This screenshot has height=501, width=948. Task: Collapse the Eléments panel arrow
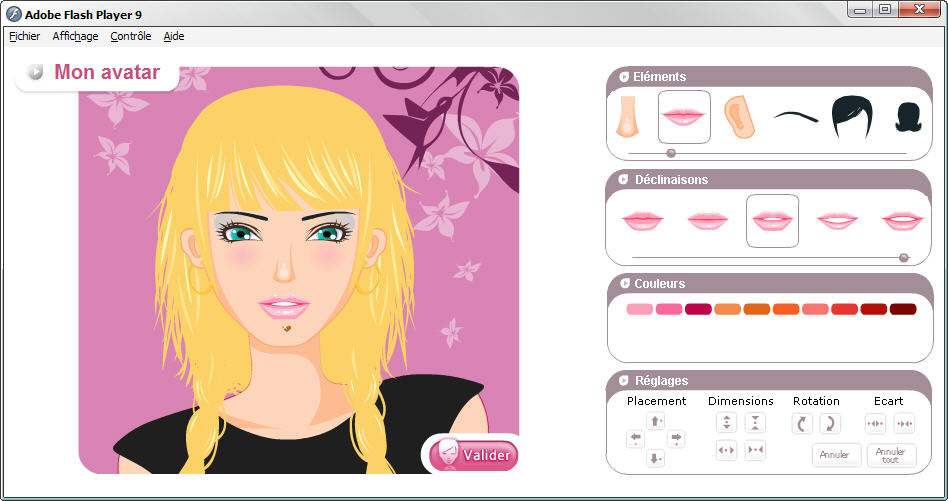[x=625, y=77]
